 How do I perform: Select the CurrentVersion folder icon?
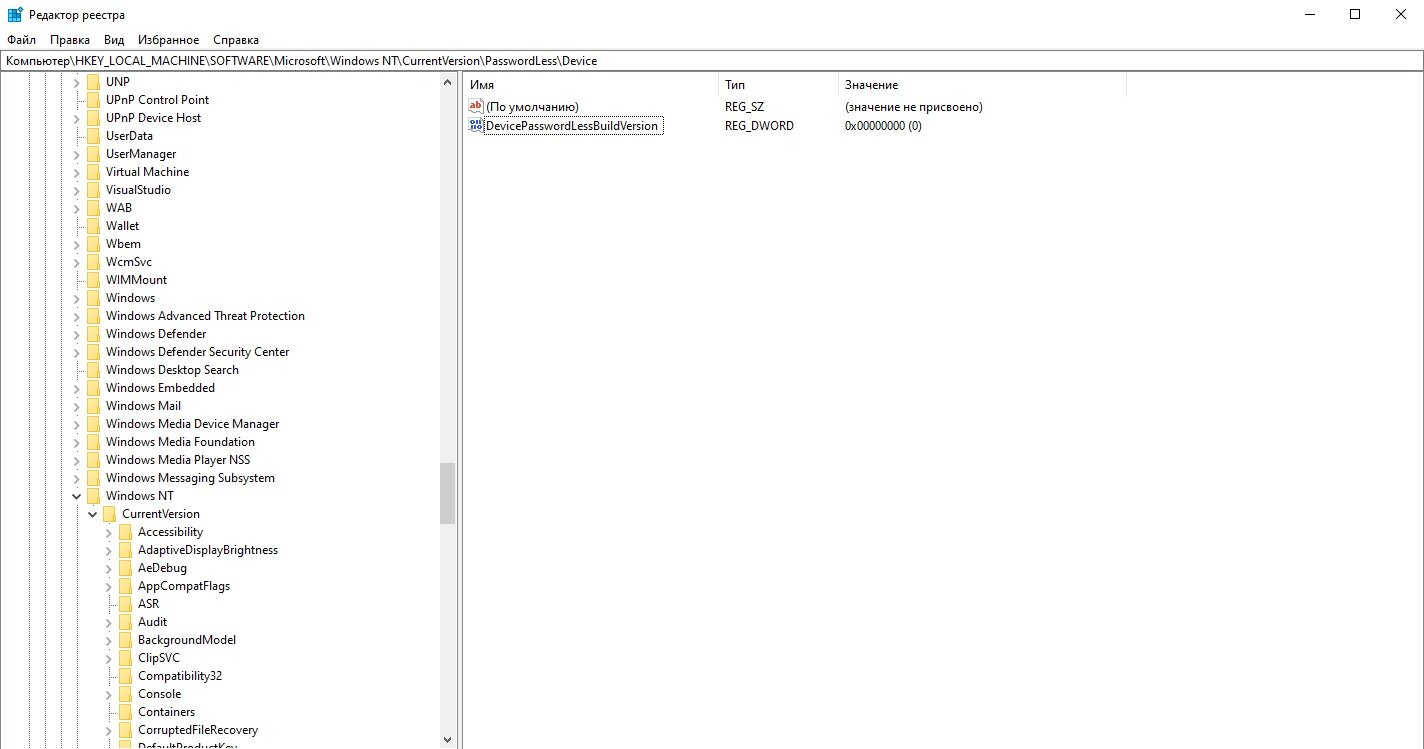(110, 514)
